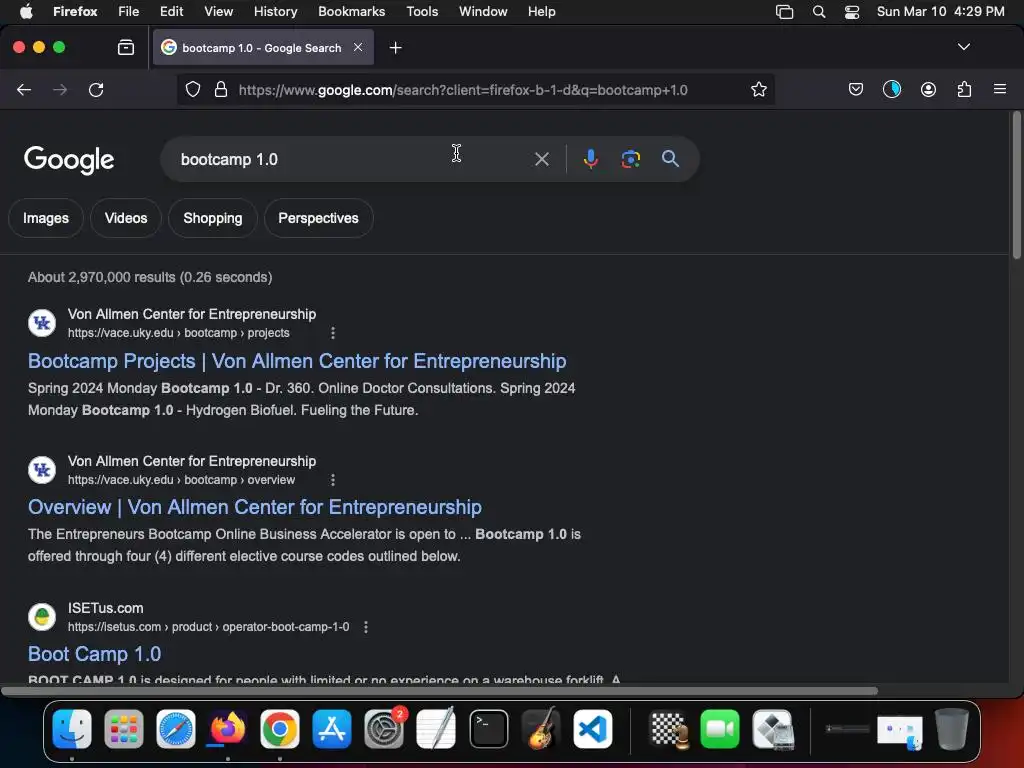This screenshot has width=1024, height=768.
Task: Bookmark this page with the star
Action: (758, 89)
